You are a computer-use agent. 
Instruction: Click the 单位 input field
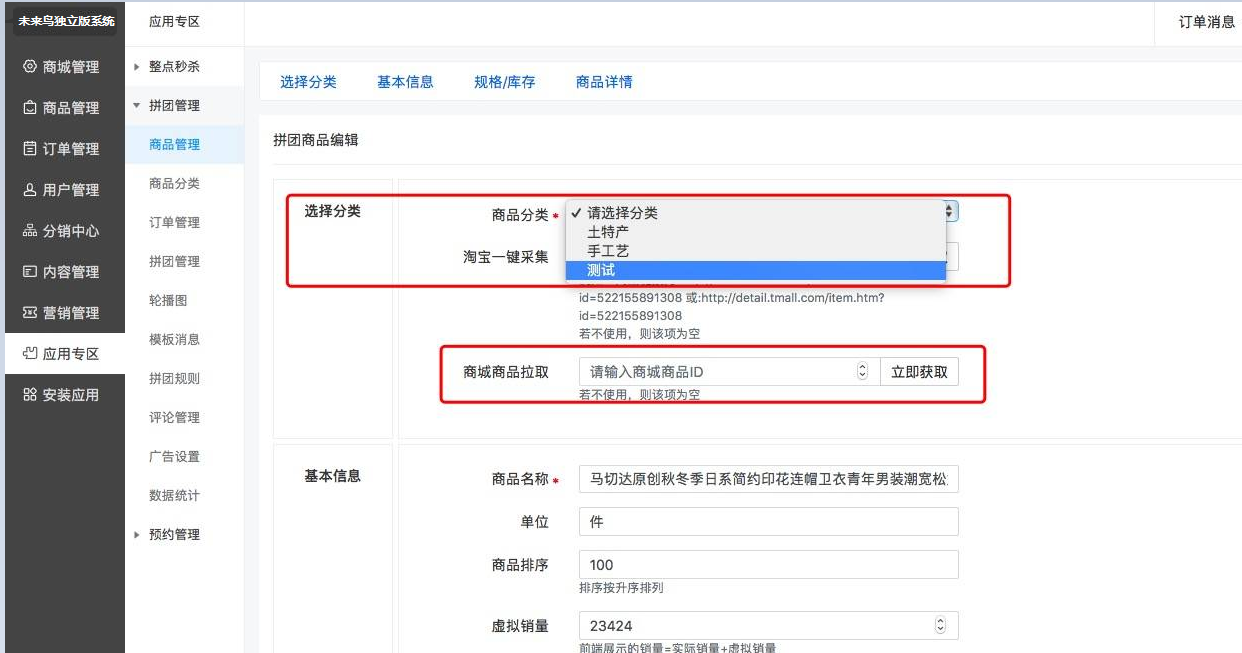pyautogui.click(x=768, y=521)
